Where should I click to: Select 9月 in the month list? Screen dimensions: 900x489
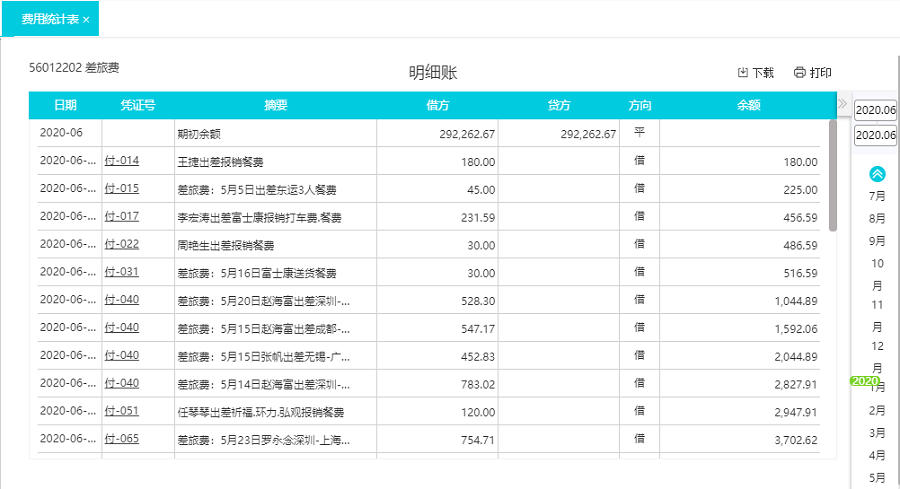(x=877, y=241)
